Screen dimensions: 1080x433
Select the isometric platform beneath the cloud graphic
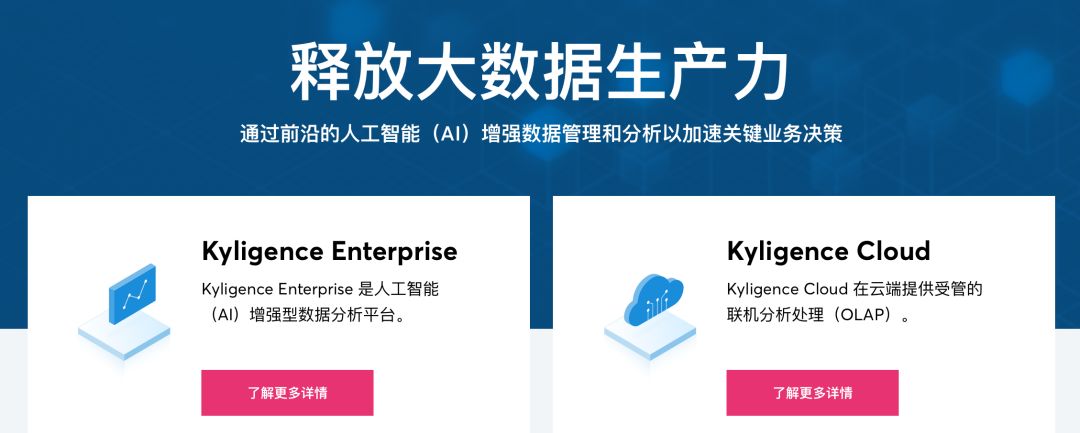650,336
